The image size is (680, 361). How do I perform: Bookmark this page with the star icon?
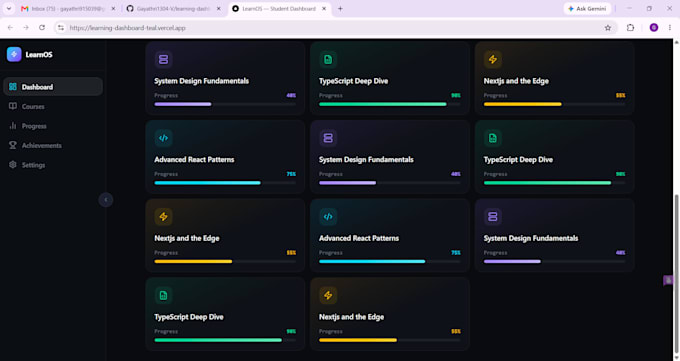[608, 28]
